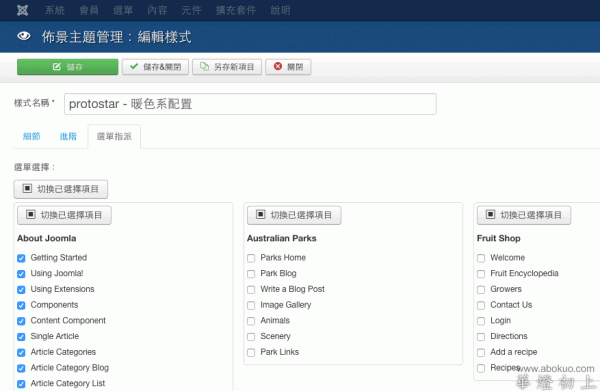Image resolution: width=600 pixels, height=391 pixels.
Task: Uncheck Single Article checkbox
Action: [21, 337]
